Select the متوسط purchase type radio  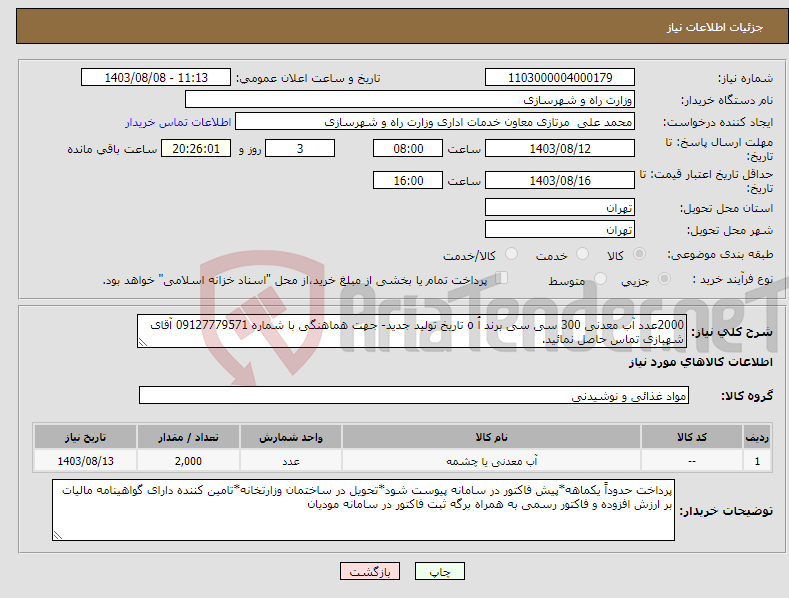pyautogui.click(x=600, y=278)
